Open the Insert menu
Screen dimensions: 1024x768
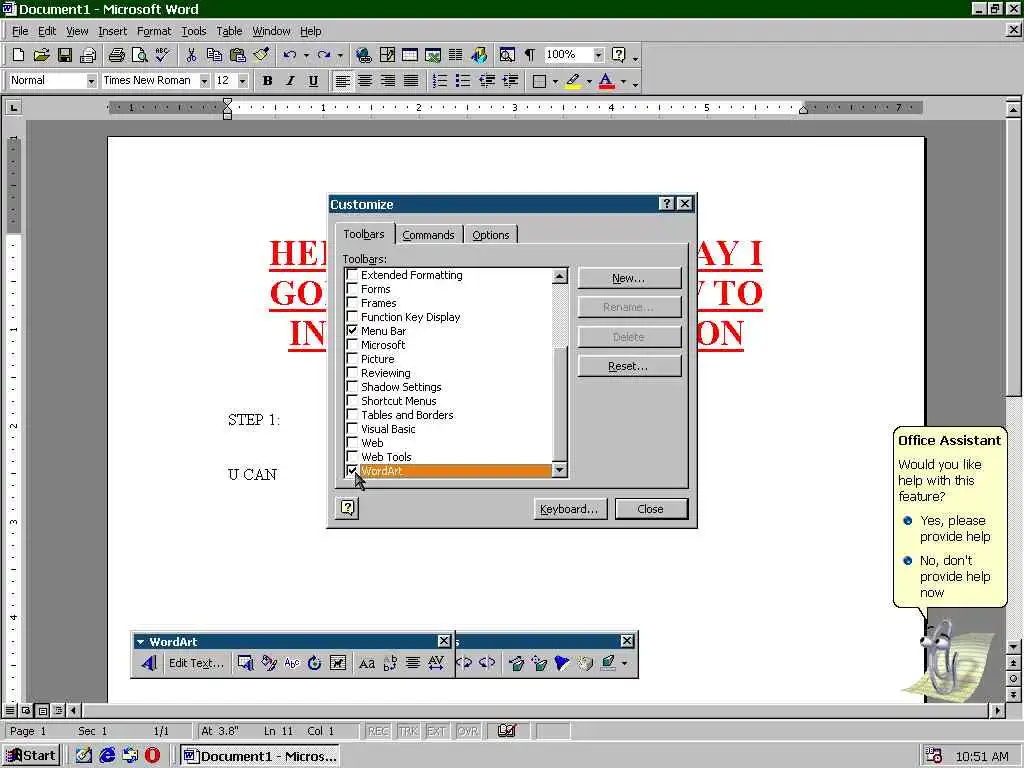tap(112, 31)
